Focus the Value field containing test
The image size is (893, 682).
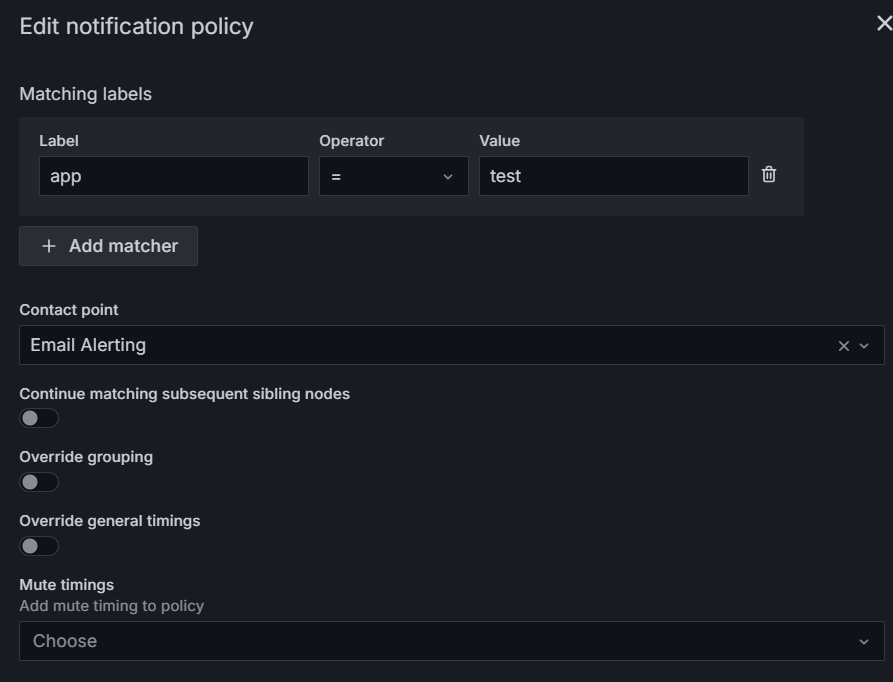coord(612,176)
